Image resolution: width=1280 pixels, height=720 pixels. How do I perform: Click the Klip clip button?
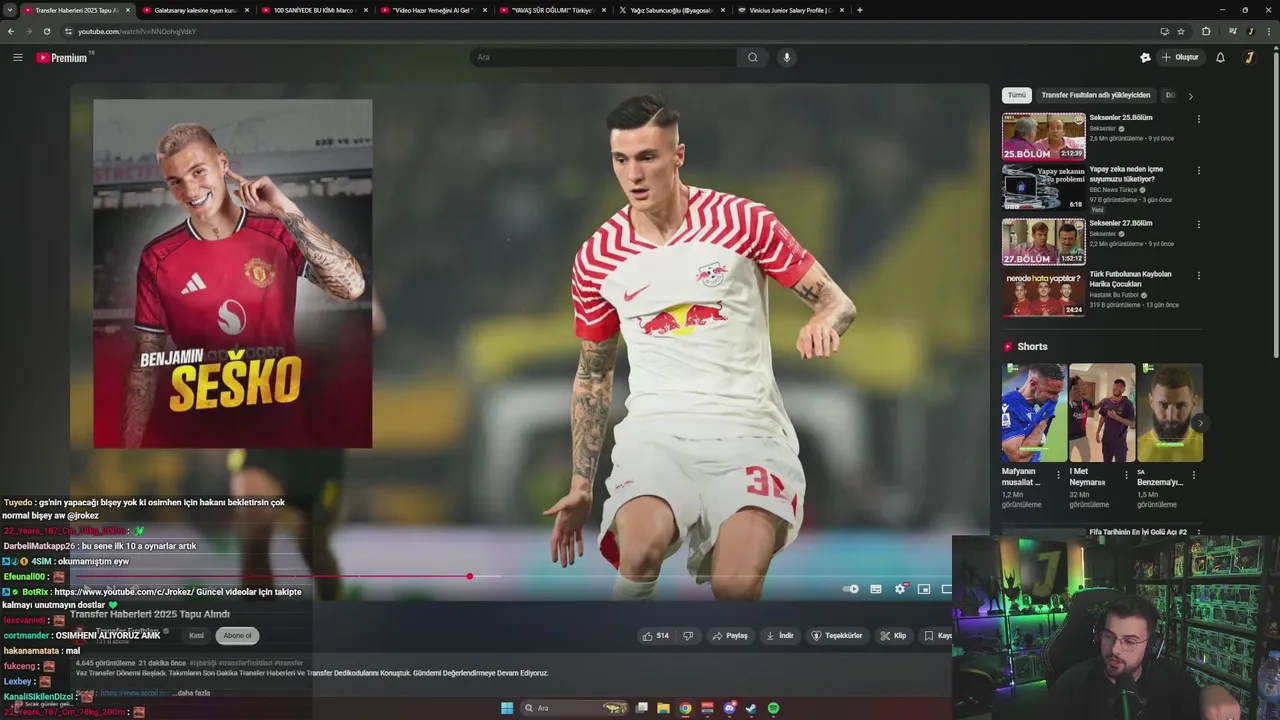point(893,635)
